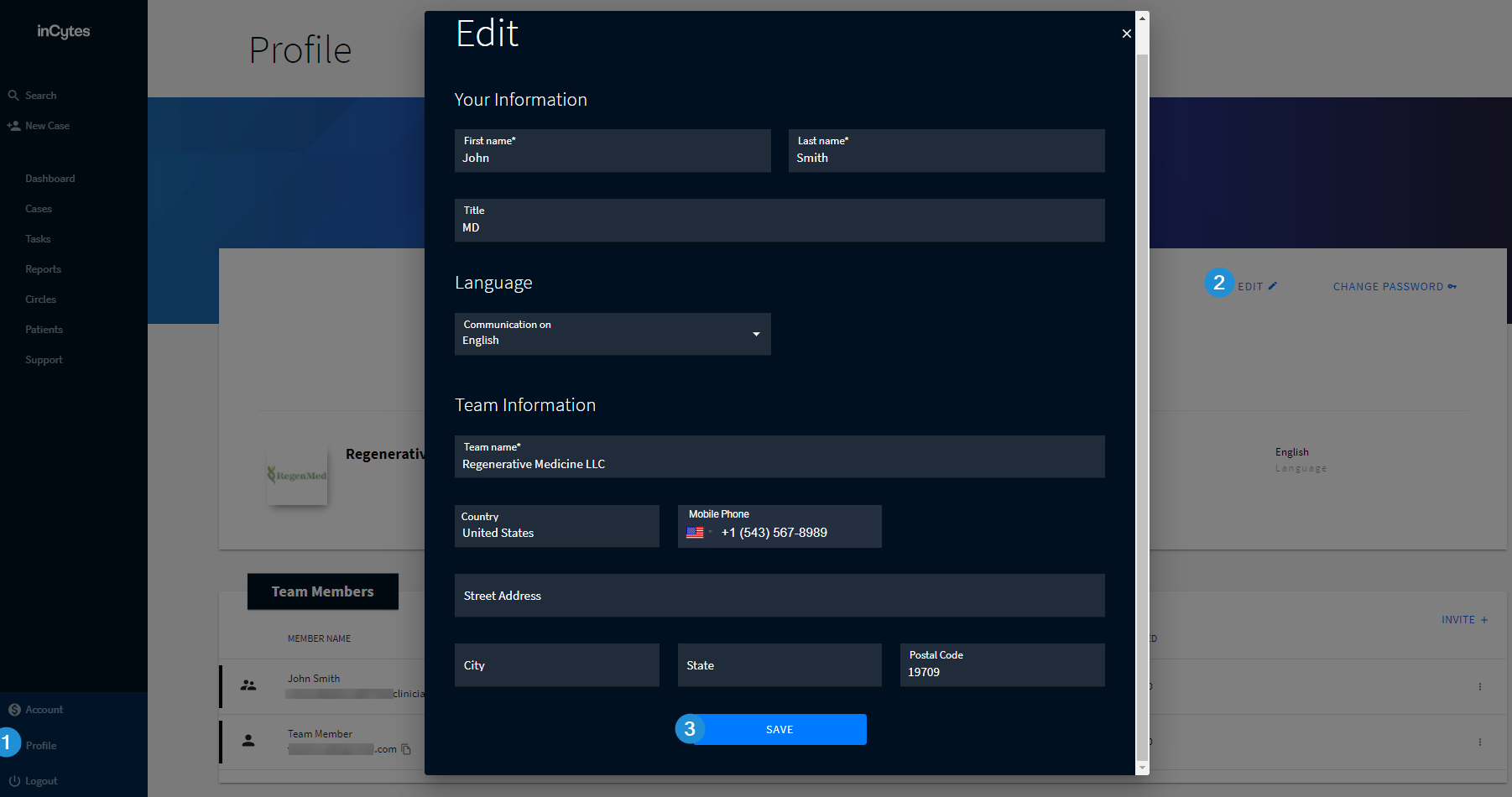The image size is (1512, 797).
Task: Click the Invite link
Action: pos(1463,620)
